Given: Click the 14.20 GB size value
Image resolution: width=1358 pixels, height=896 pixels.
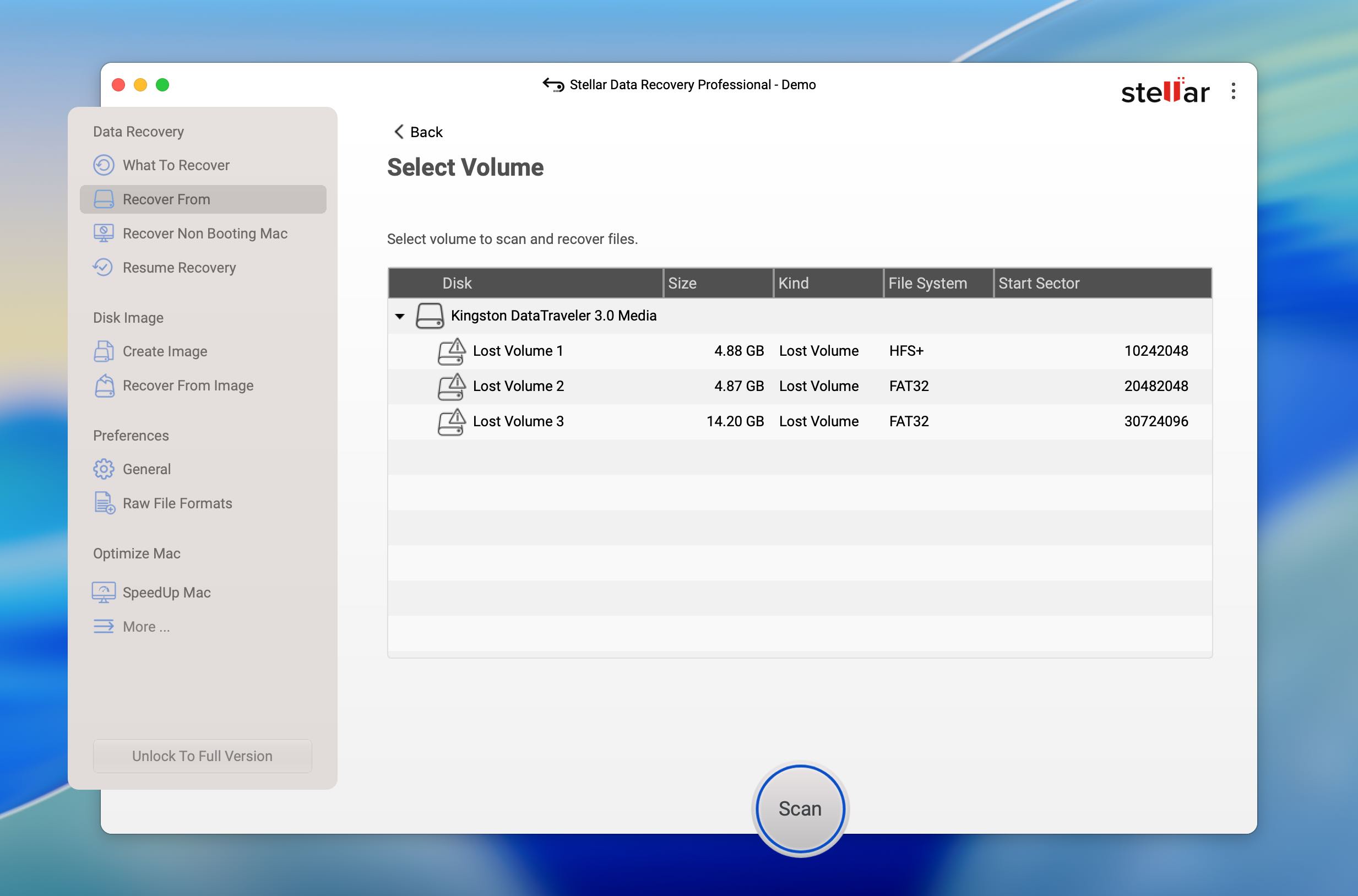Looking at the screenshot, I should 735,421.
